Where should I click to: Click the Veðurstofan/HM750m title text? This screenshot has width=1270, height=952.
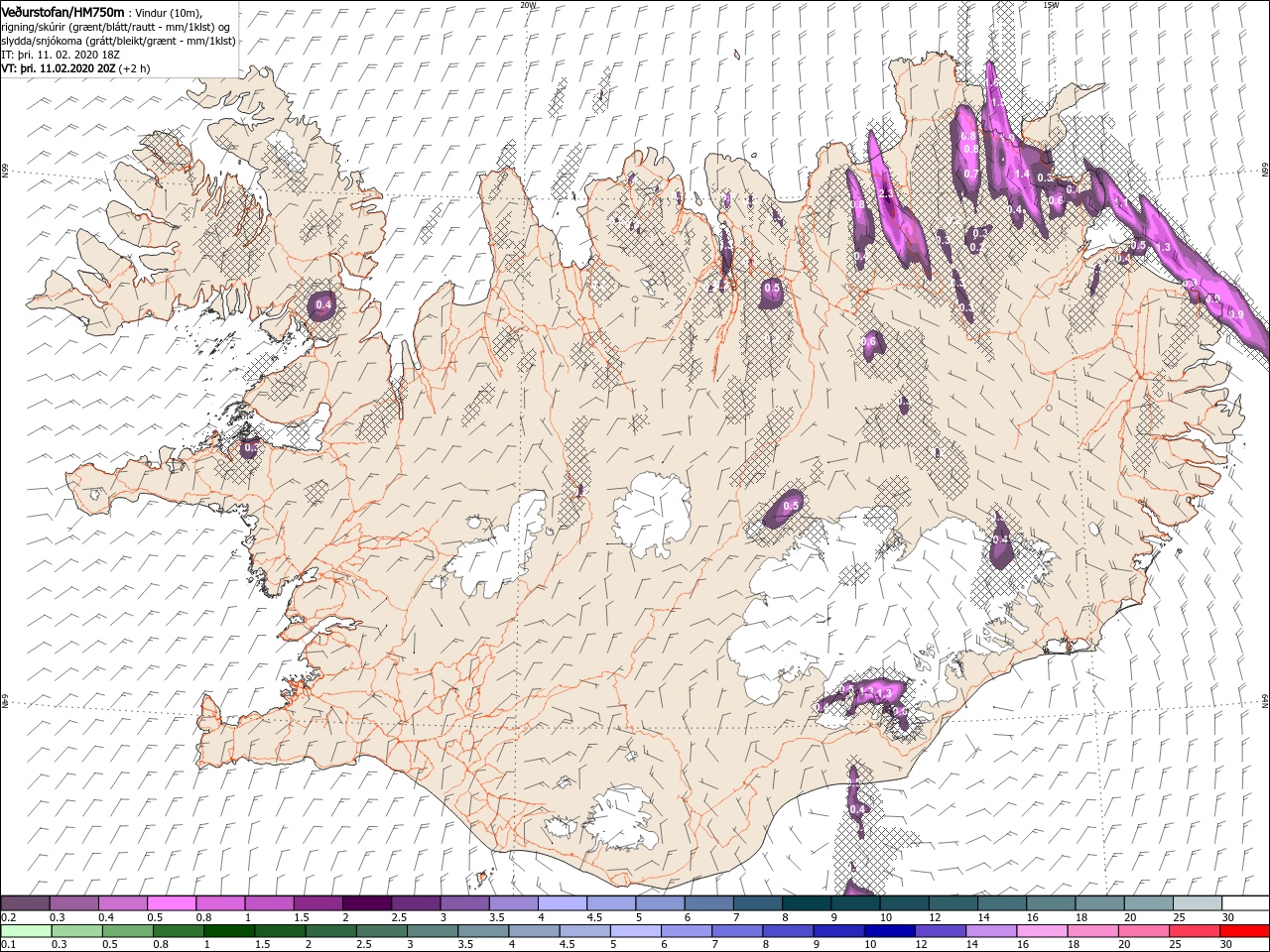point(63,11)
